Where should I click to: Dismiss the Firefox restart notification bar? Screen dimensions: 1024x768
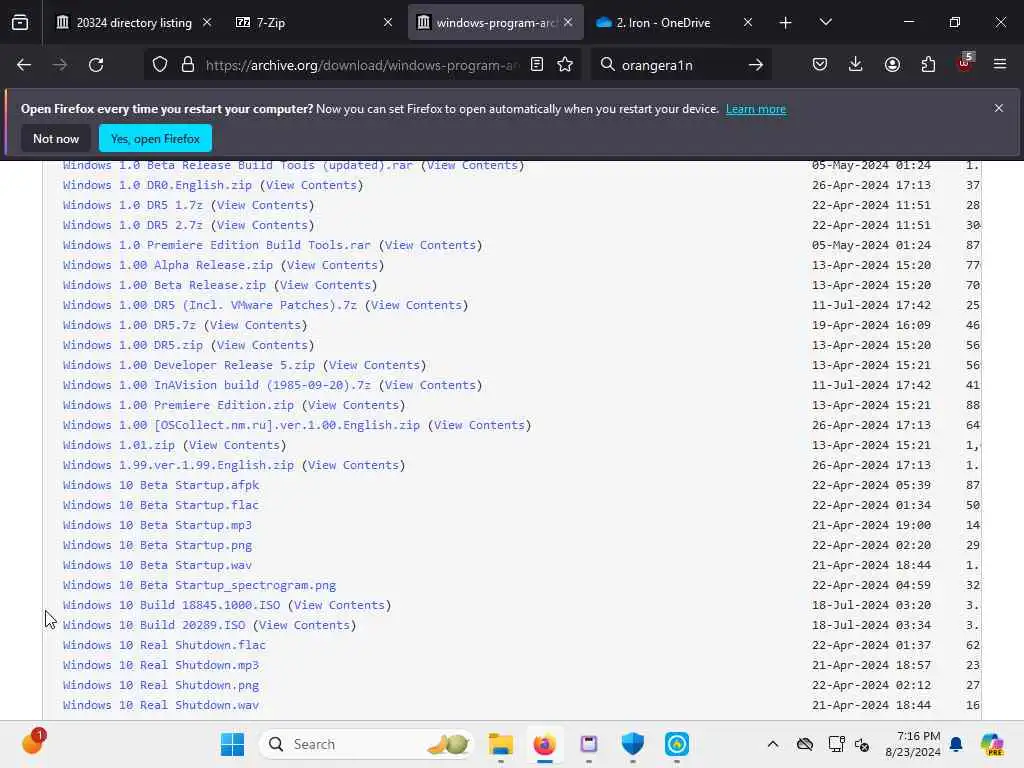coord(999,108)
